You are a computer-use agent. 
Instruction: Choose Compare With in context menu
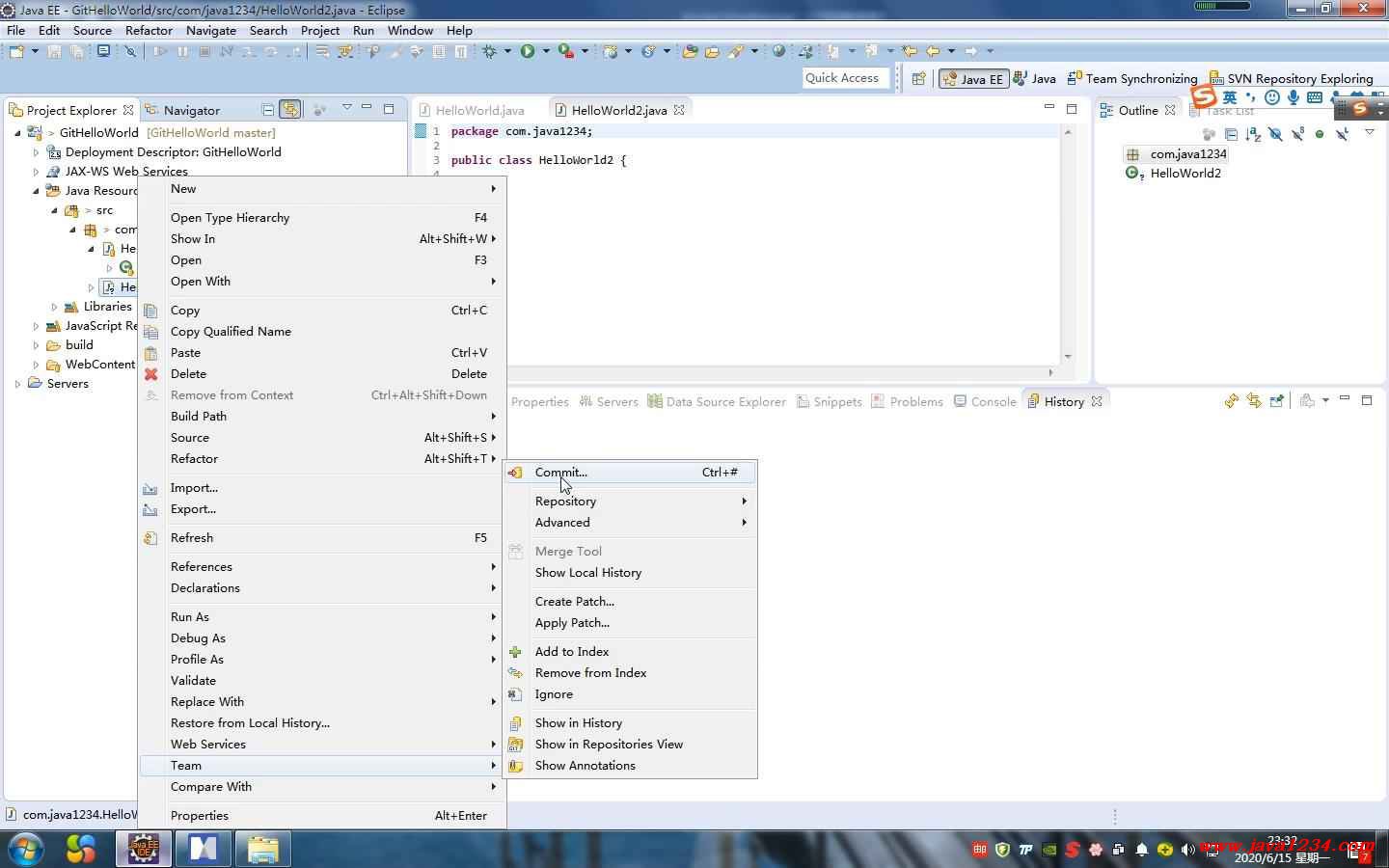pos(321,787)
